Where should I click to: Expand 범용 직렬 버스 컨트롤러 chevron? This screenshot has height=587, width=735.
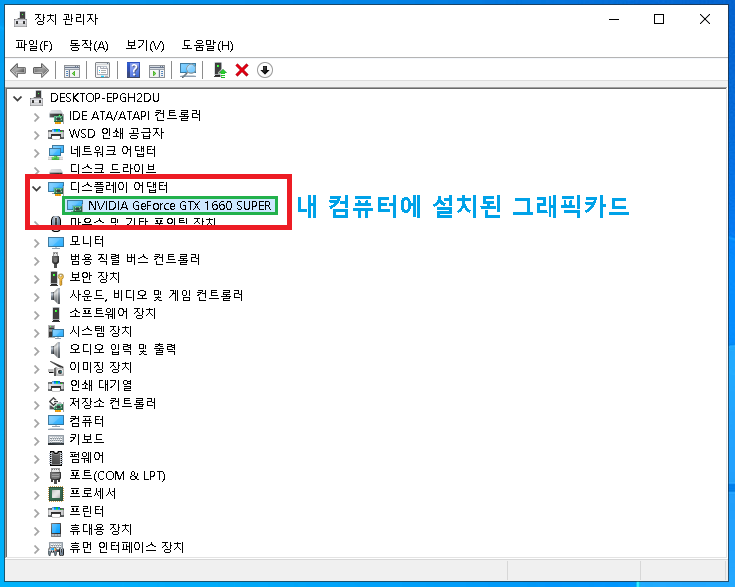point(37,261)
